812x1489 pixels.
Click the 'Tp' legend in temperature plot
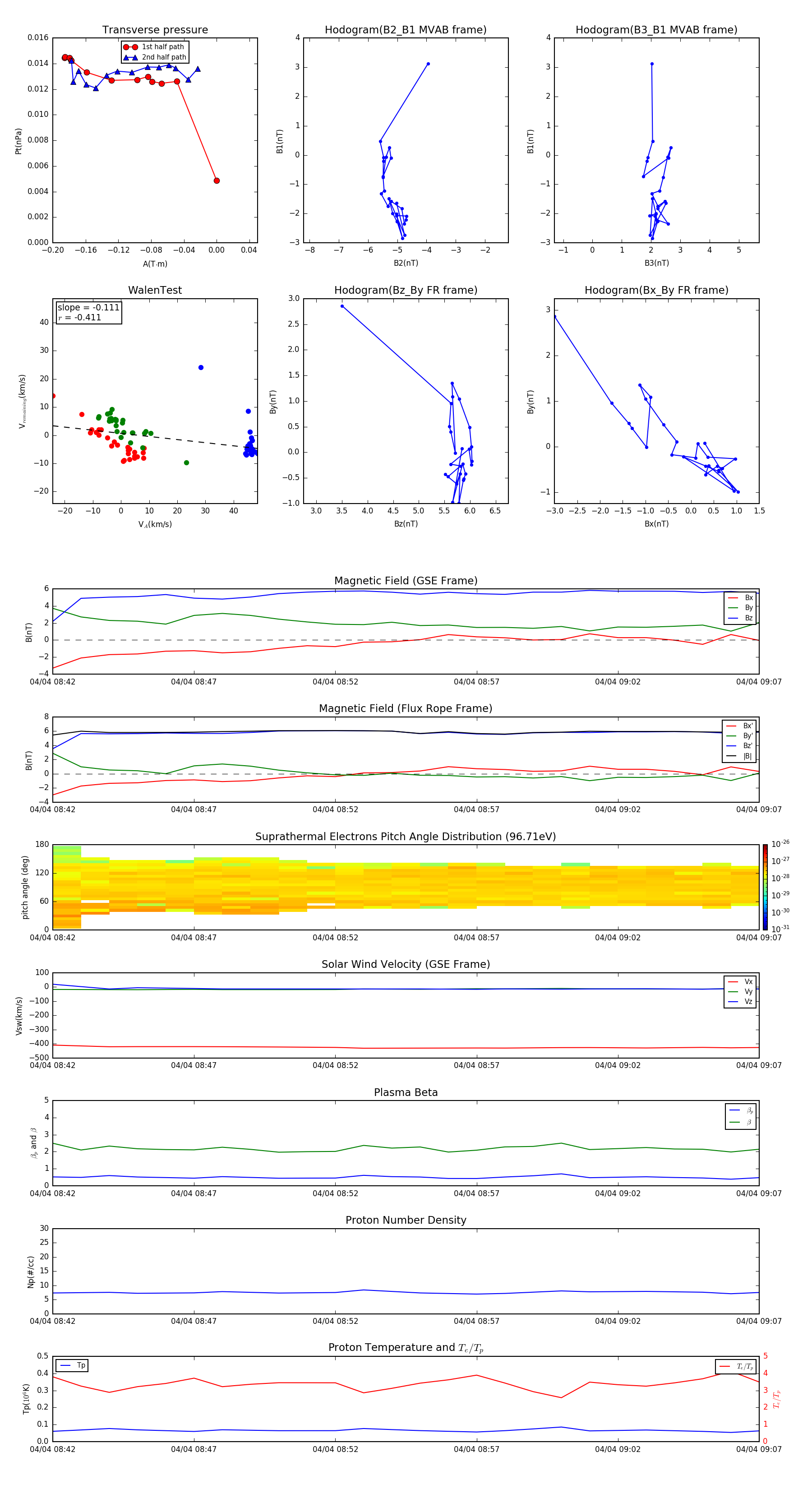(72, 1365)
